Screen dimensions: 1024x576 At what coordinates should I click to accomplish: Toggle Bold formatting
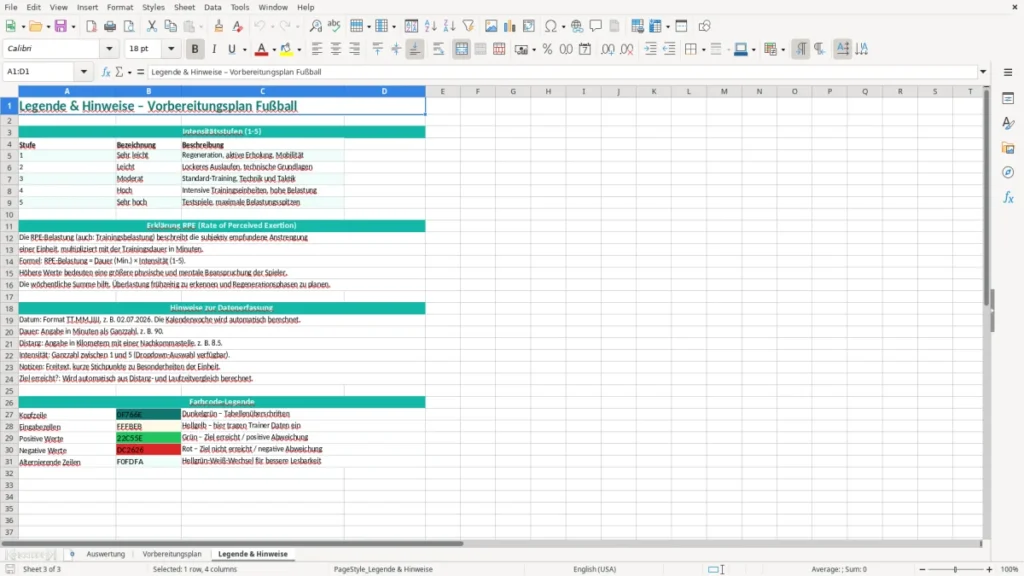pos(195,49)
